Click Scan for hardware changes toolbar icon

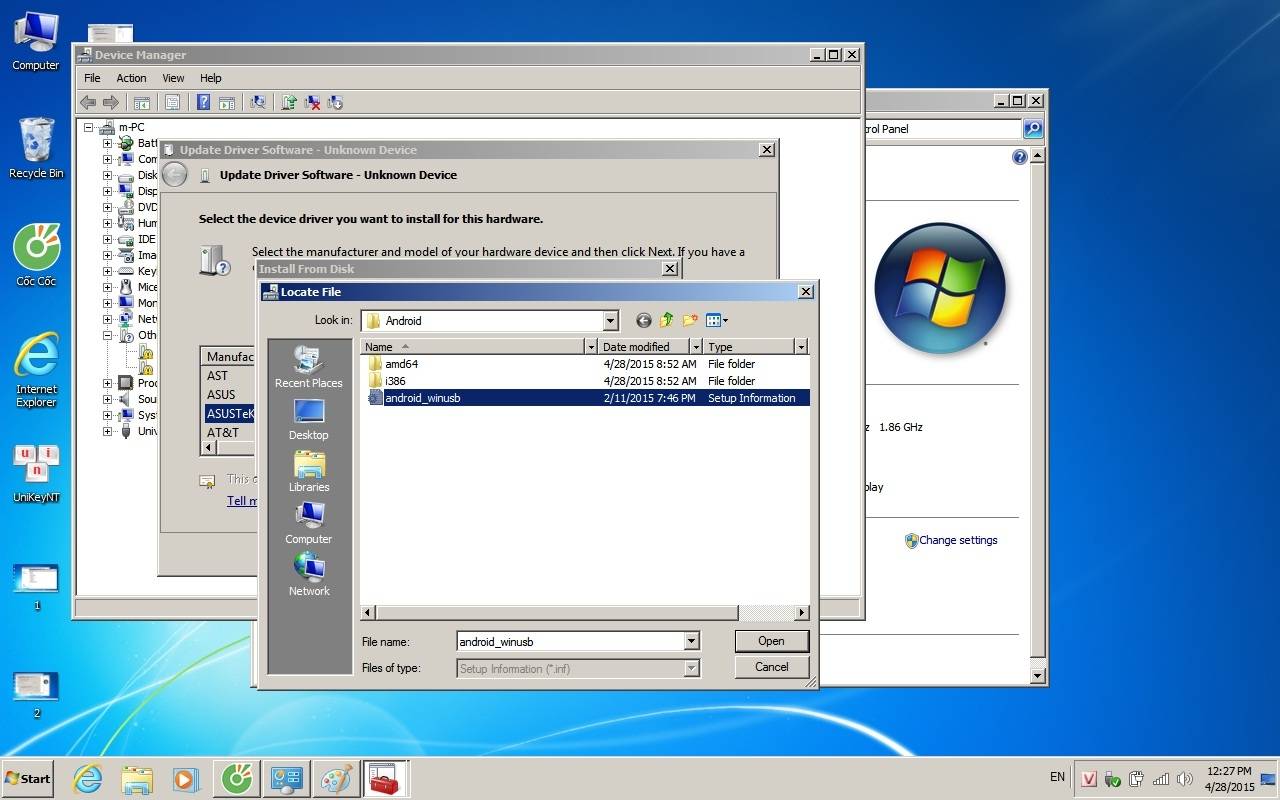(258, 102)
